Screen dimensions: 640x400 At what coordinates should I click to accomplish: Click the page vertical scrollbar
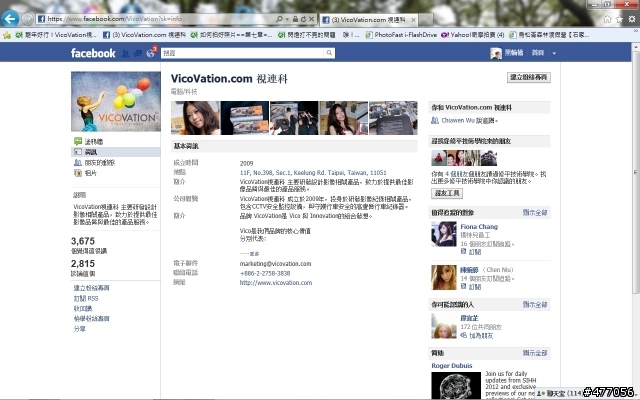point(636,171)
